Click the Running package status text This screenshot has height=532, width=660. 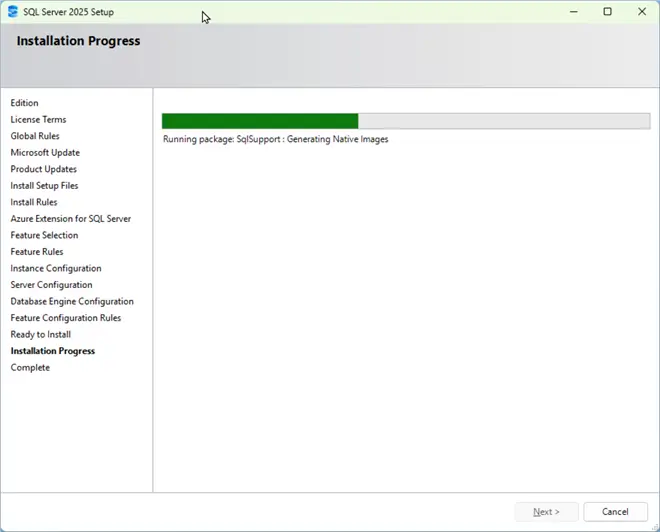pos(276,139)
